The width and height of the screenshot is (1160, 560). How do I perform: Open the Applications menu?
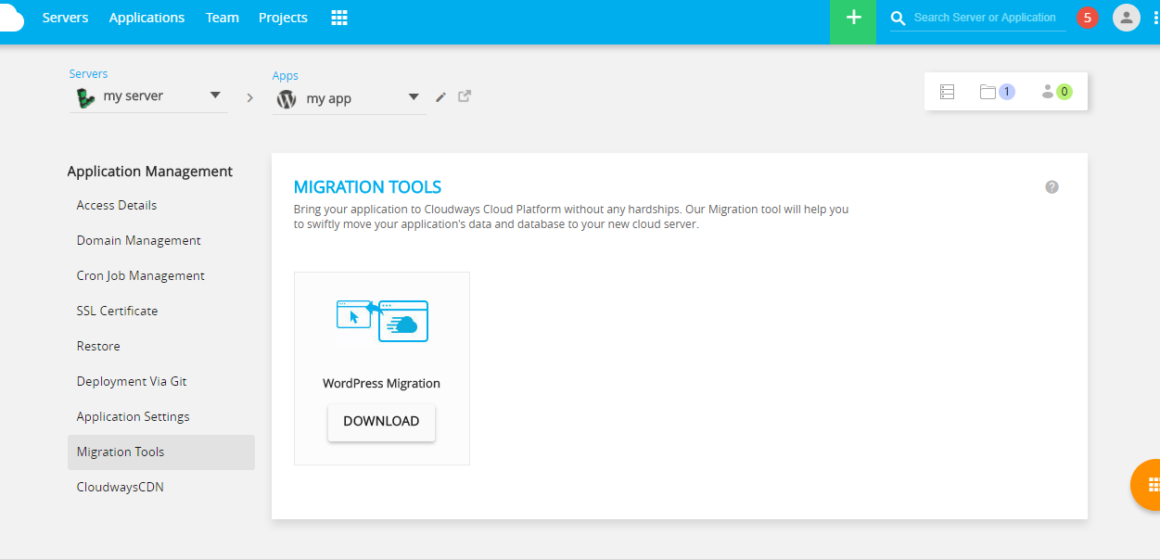tap(146, 18)
